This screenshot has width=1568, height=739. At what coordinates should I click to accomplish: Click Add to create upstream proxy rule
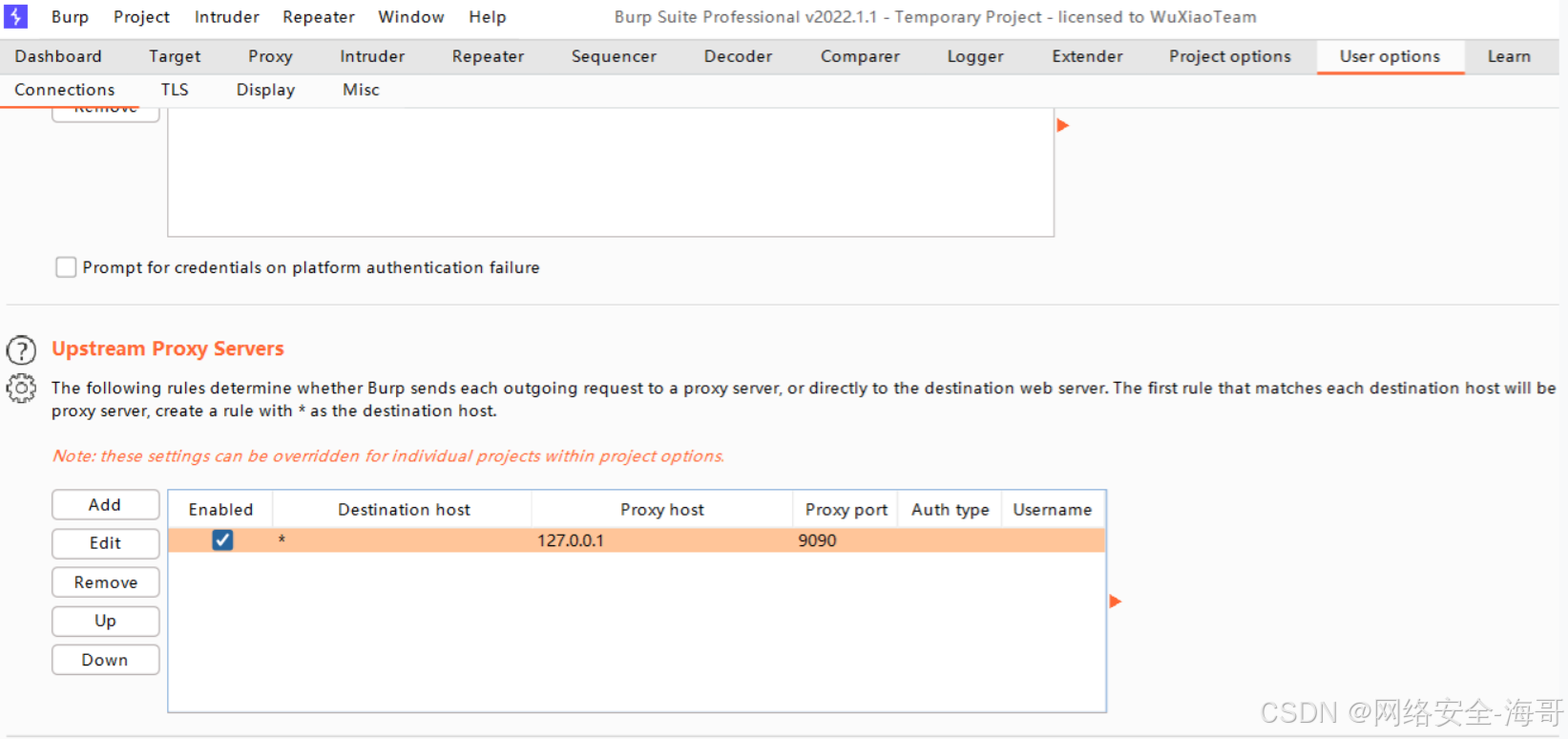coord(105,505)
